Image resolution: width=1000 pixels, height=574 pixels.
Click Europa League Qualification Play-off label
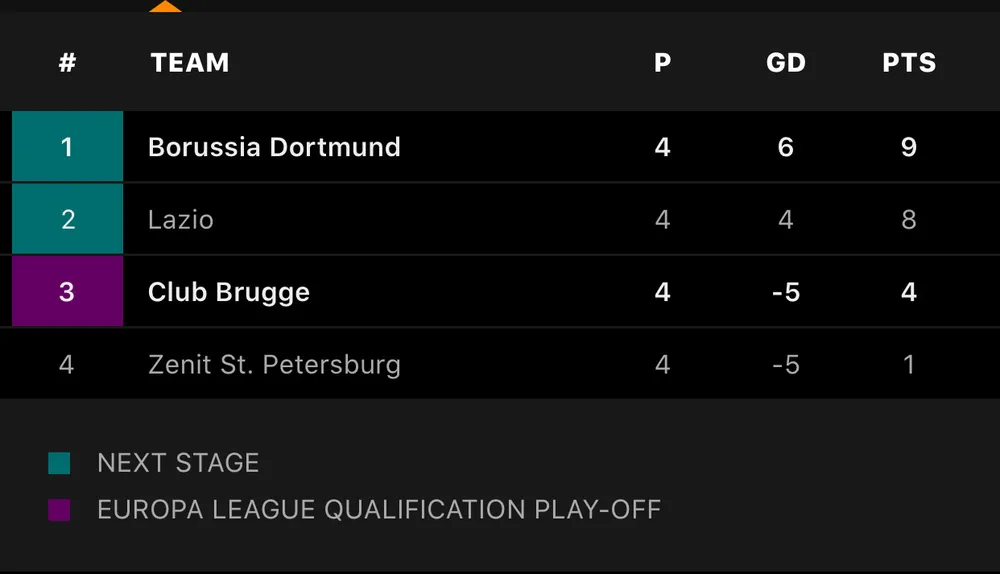(379, 510)
